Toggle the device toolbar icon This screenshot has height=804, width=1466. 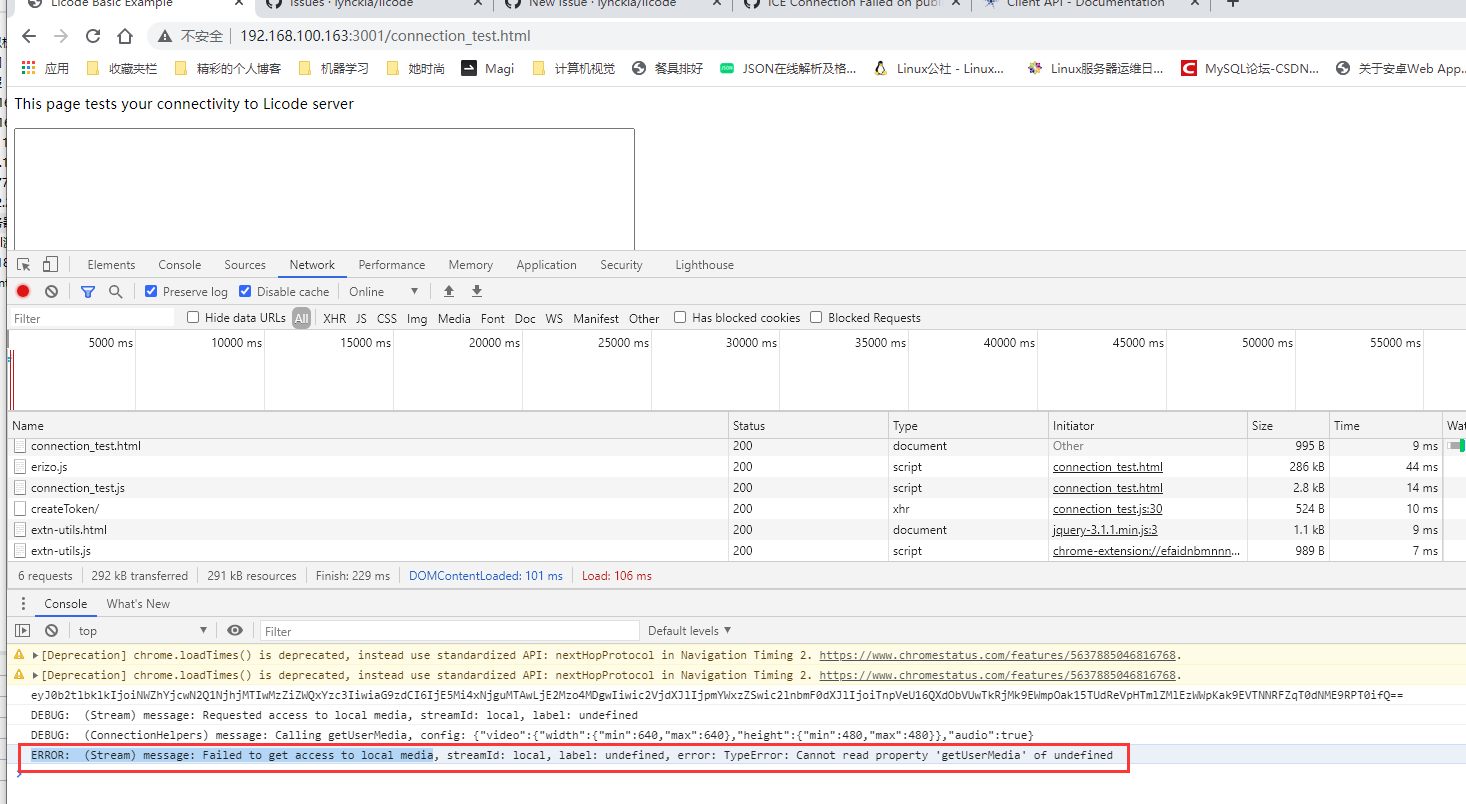50,265
